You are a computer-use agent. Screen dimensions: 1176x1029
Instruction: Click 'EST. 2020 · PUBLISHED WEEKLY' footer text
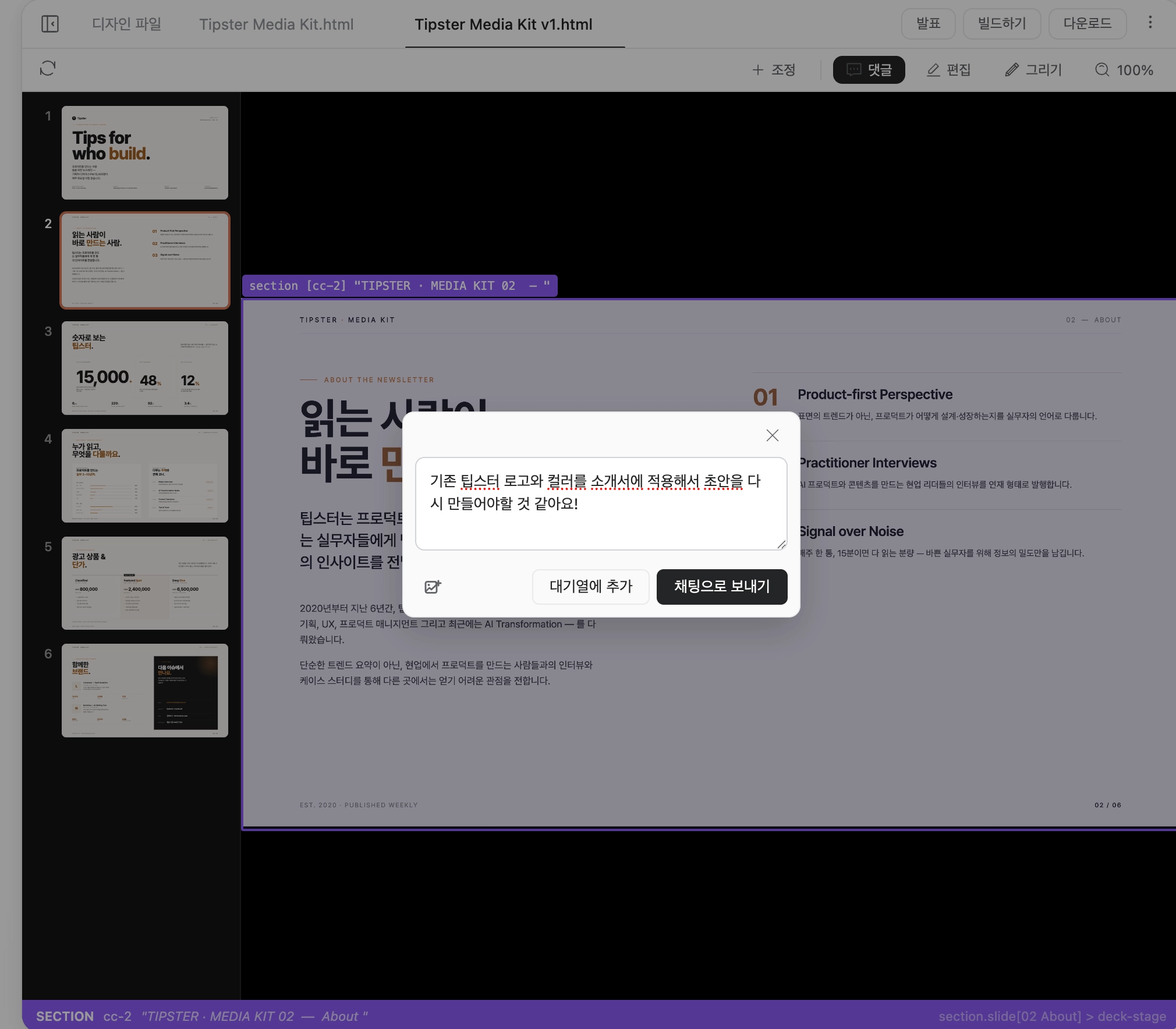click(x=359, y=805)
